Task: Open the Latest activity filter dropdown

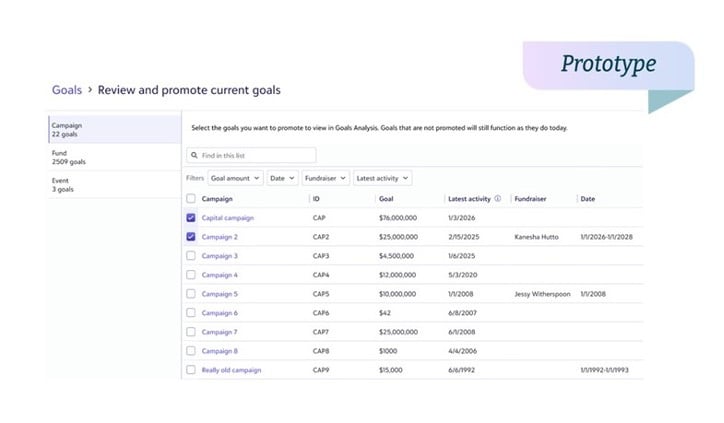Action: 382,178
